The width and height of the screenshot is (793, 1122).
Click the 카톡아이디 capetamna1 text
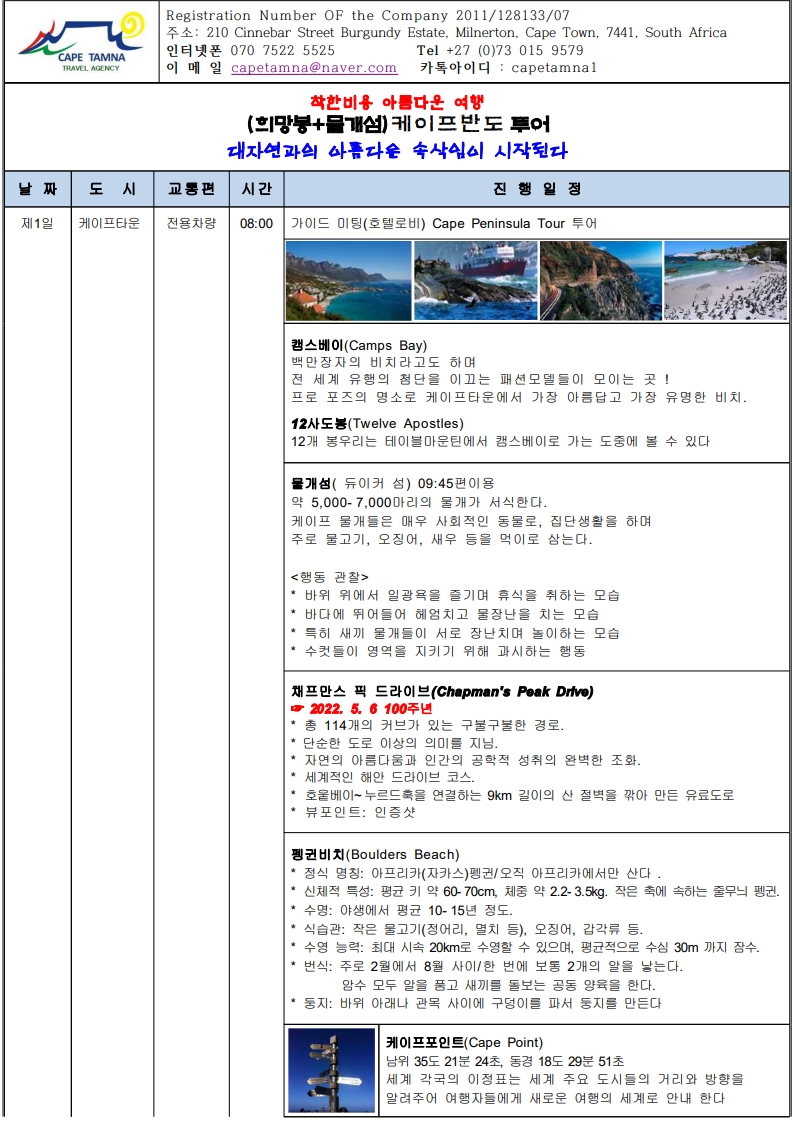click(508, 68)
